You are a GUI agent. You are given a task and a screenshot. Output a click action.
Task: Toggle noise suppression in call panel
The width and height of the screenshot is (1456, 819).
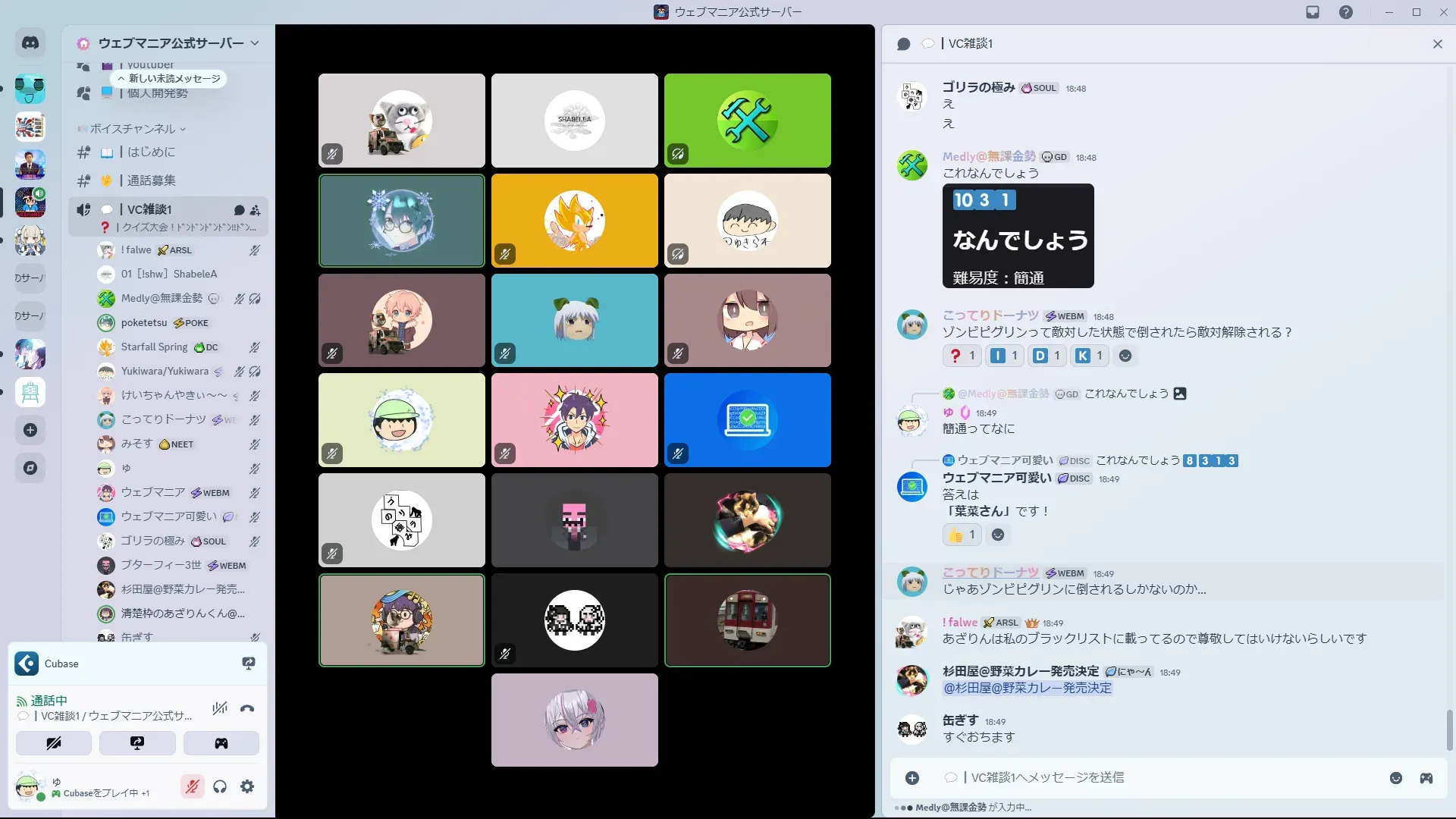point(220,709)
